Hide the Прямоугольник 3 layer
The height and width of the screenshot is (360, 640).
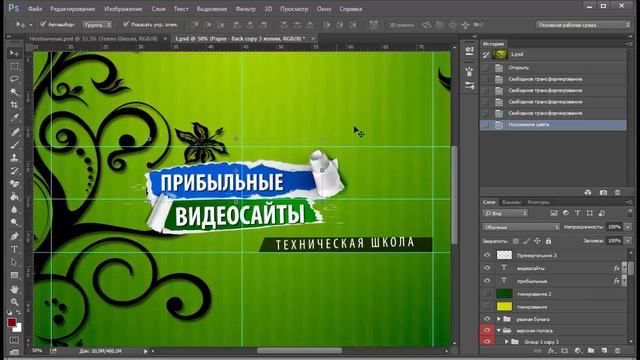pos(487,255)
